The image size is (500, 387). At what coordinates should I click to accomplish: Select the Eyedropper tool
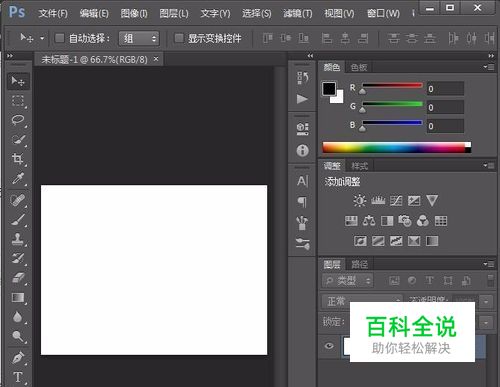[x=18, y=178]
